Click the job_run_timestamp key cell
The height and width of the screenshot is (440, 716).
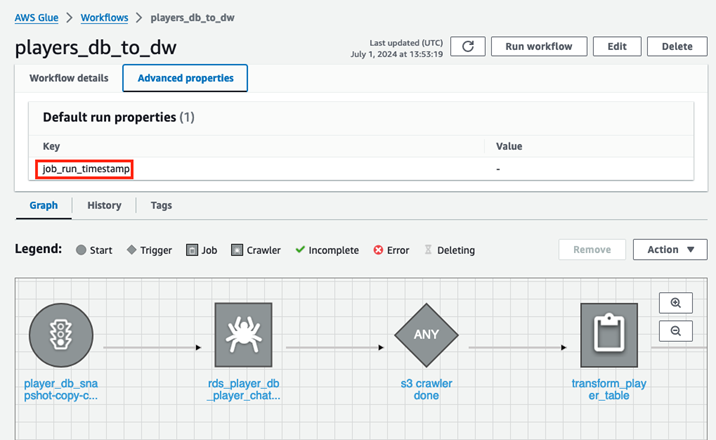point(86,169)
